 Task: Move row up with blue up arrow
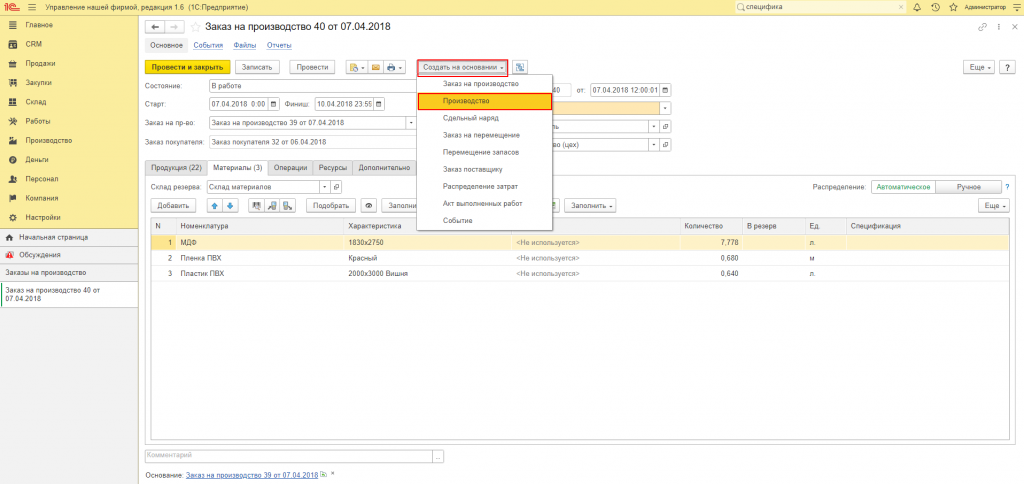coord(215,205)
